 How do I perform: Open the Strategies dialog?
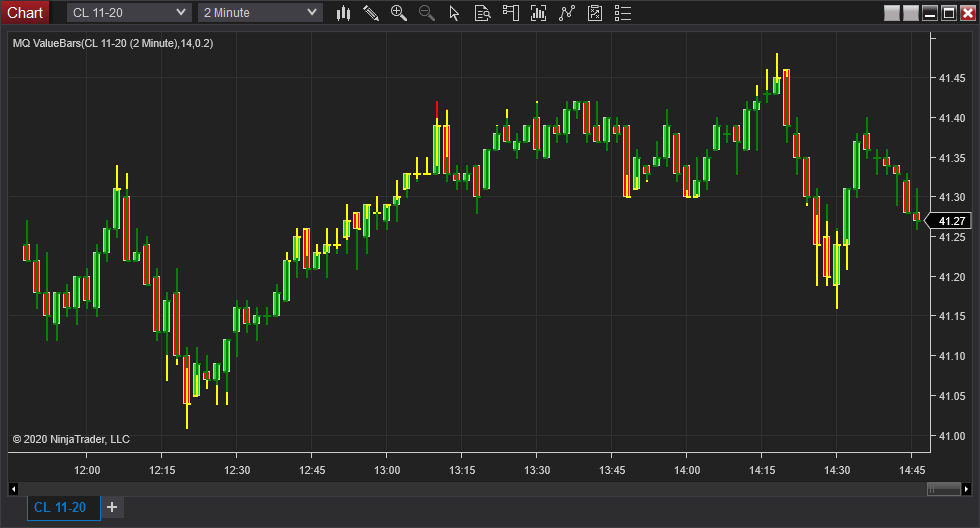point(595,13)
